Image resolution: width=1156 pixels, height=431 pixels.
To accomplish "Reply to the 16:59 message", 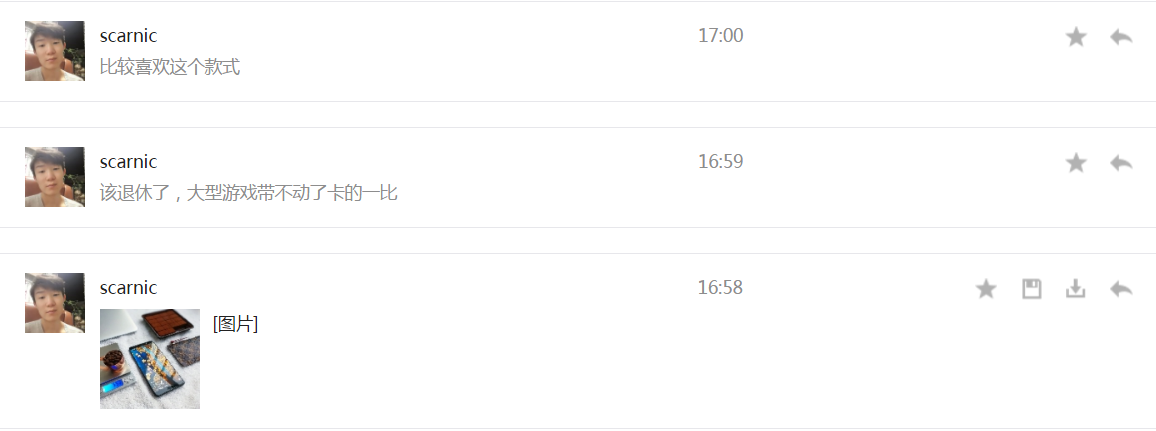I will (1121, 163).
